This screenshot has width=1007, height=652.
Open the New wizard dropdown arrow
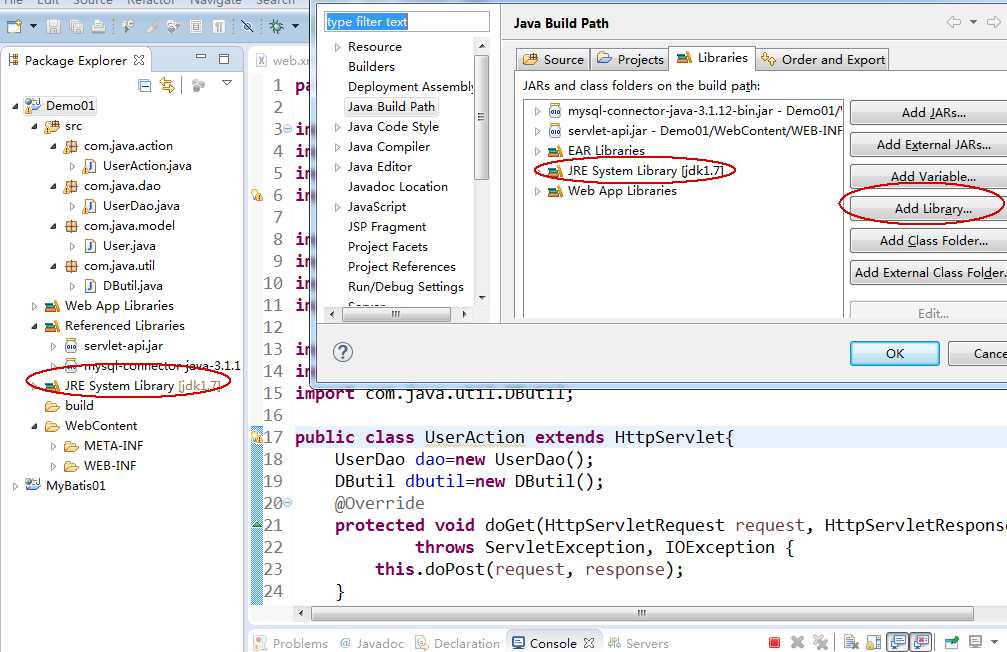33,26
